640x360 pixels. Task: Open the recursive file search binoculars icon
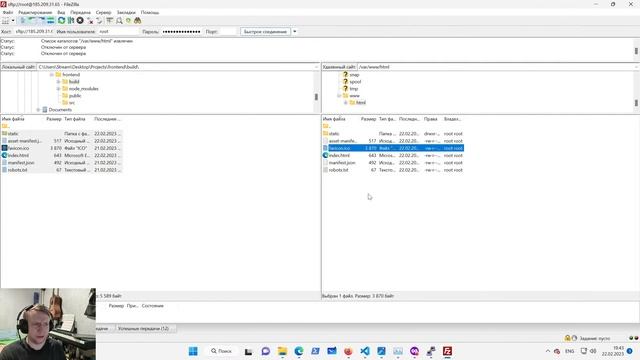[138, 20]
